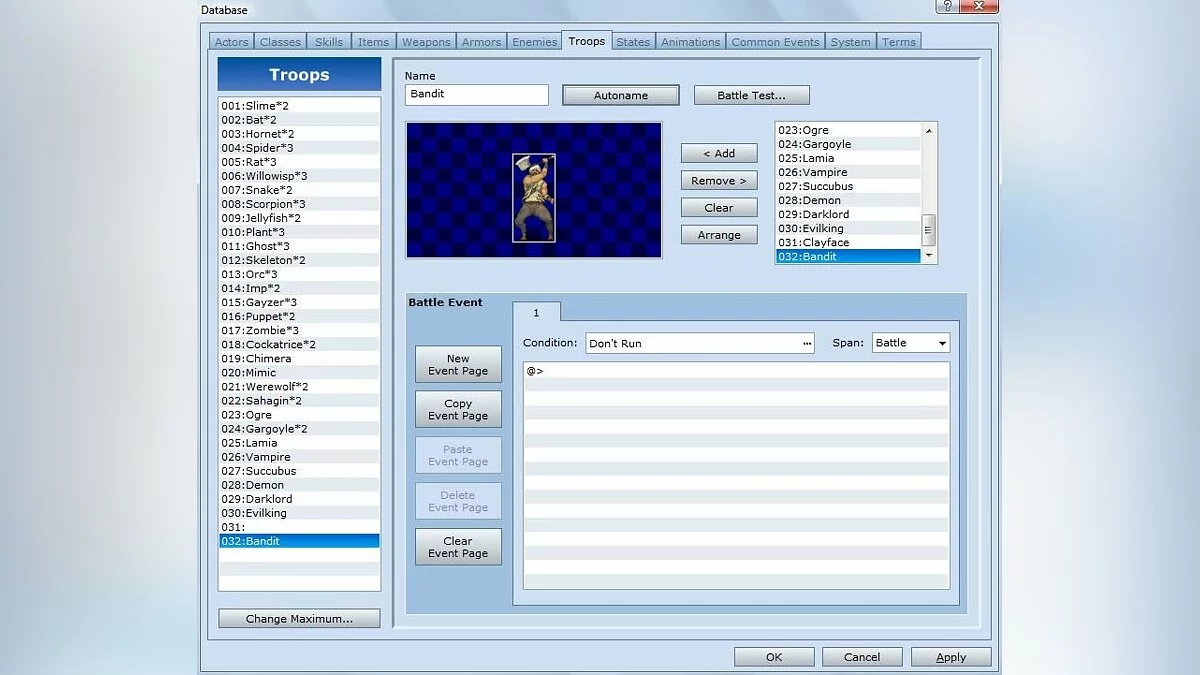Screen dimensions: 1200x675
Task: Select troop 008:Scorpion*3
Action: pos(299,204)
